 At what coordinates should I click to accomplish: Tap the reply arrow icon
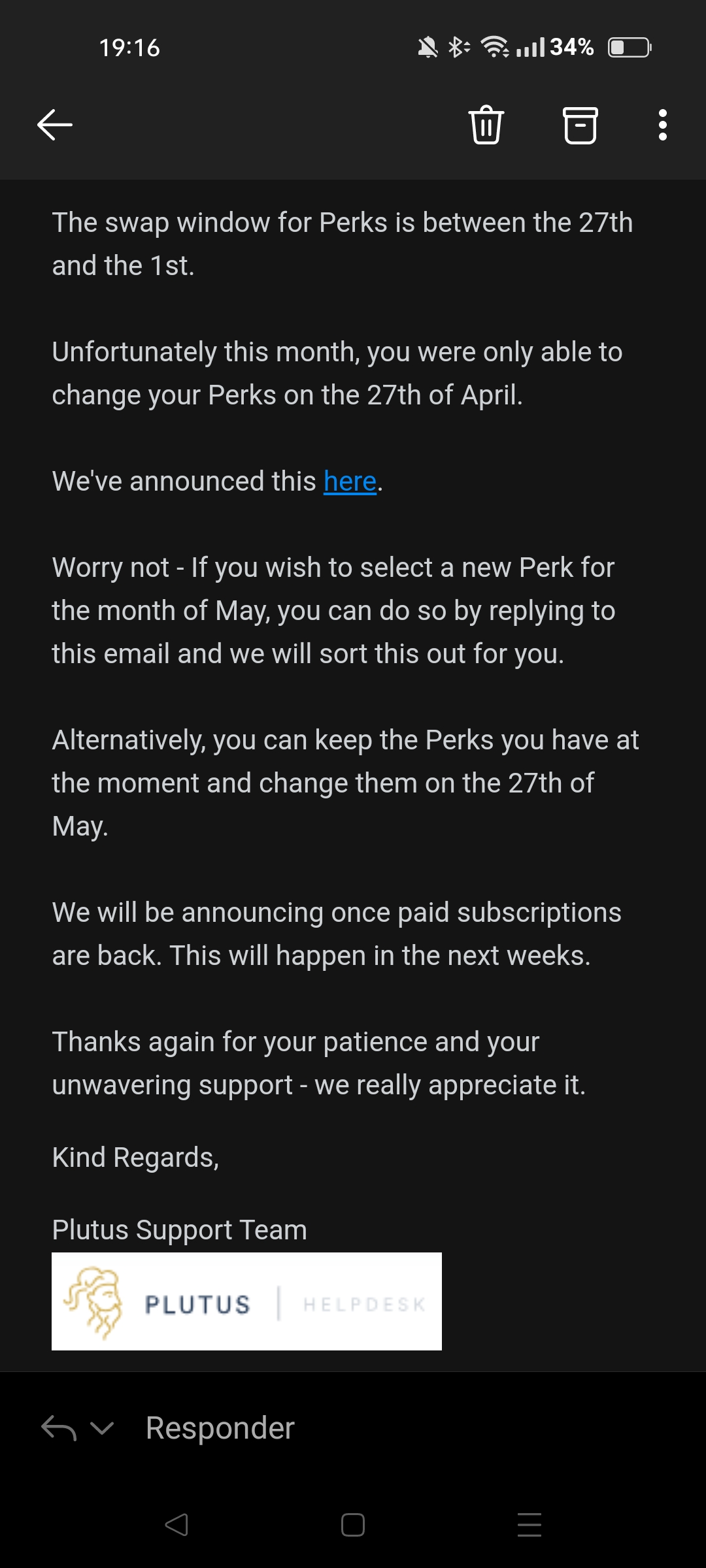pyautogui.click(x=58, y=1428)
